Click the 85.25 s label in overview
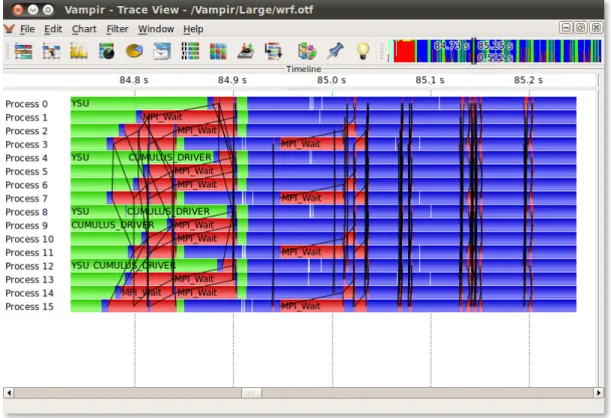The height and width of the screenshot is (418, 611). (x=495, y=46)
